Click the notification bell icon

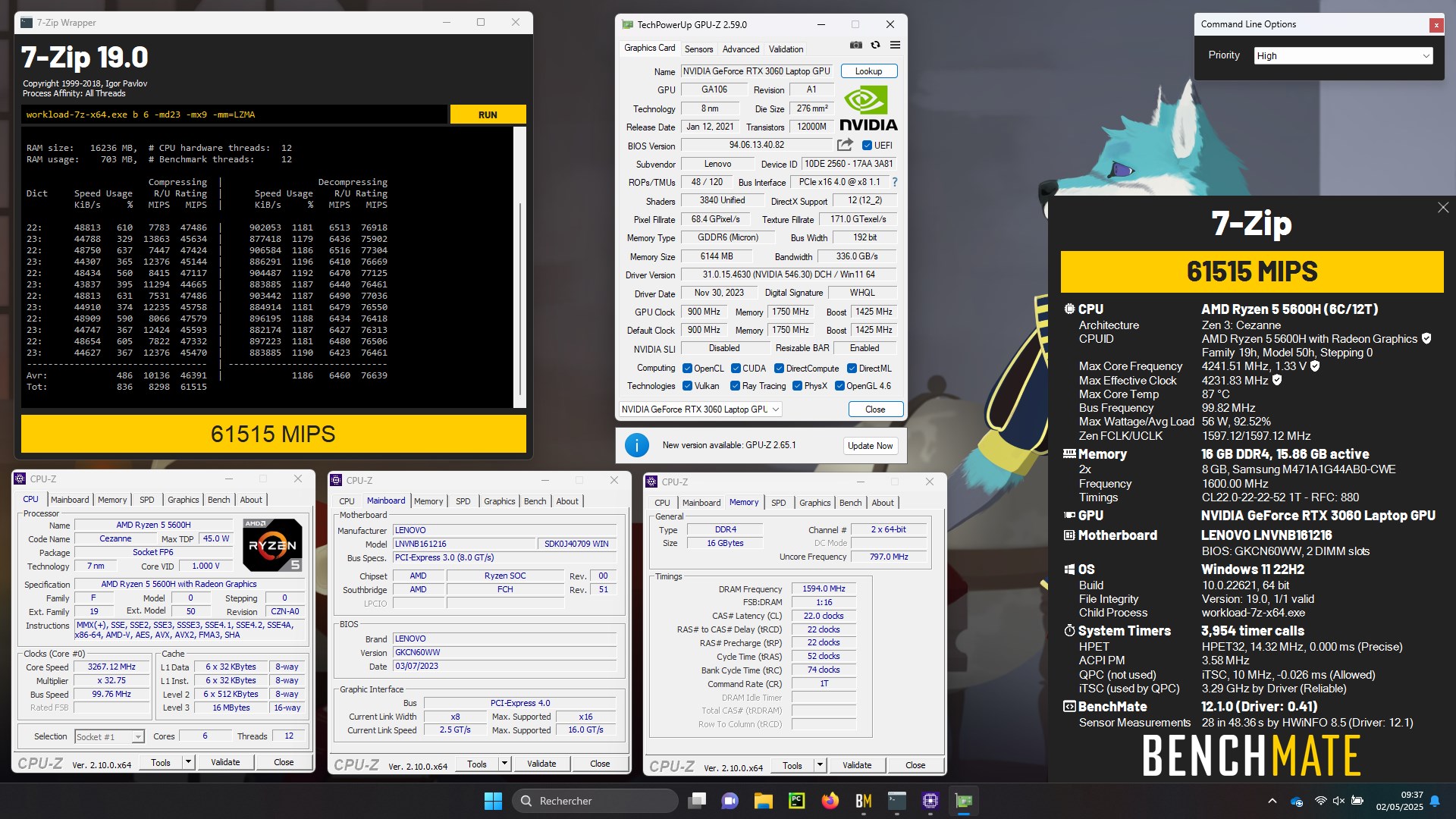tap(1435, 801)
